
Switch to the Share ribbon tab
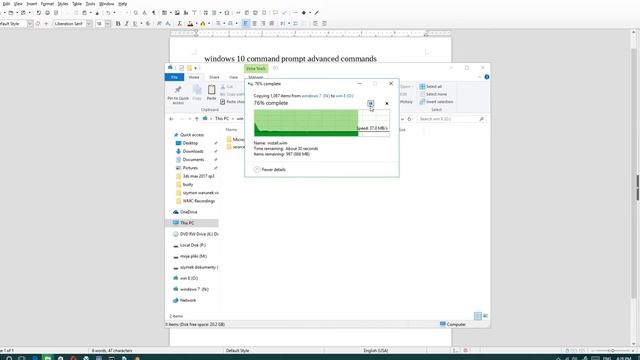tap(214, 77)
